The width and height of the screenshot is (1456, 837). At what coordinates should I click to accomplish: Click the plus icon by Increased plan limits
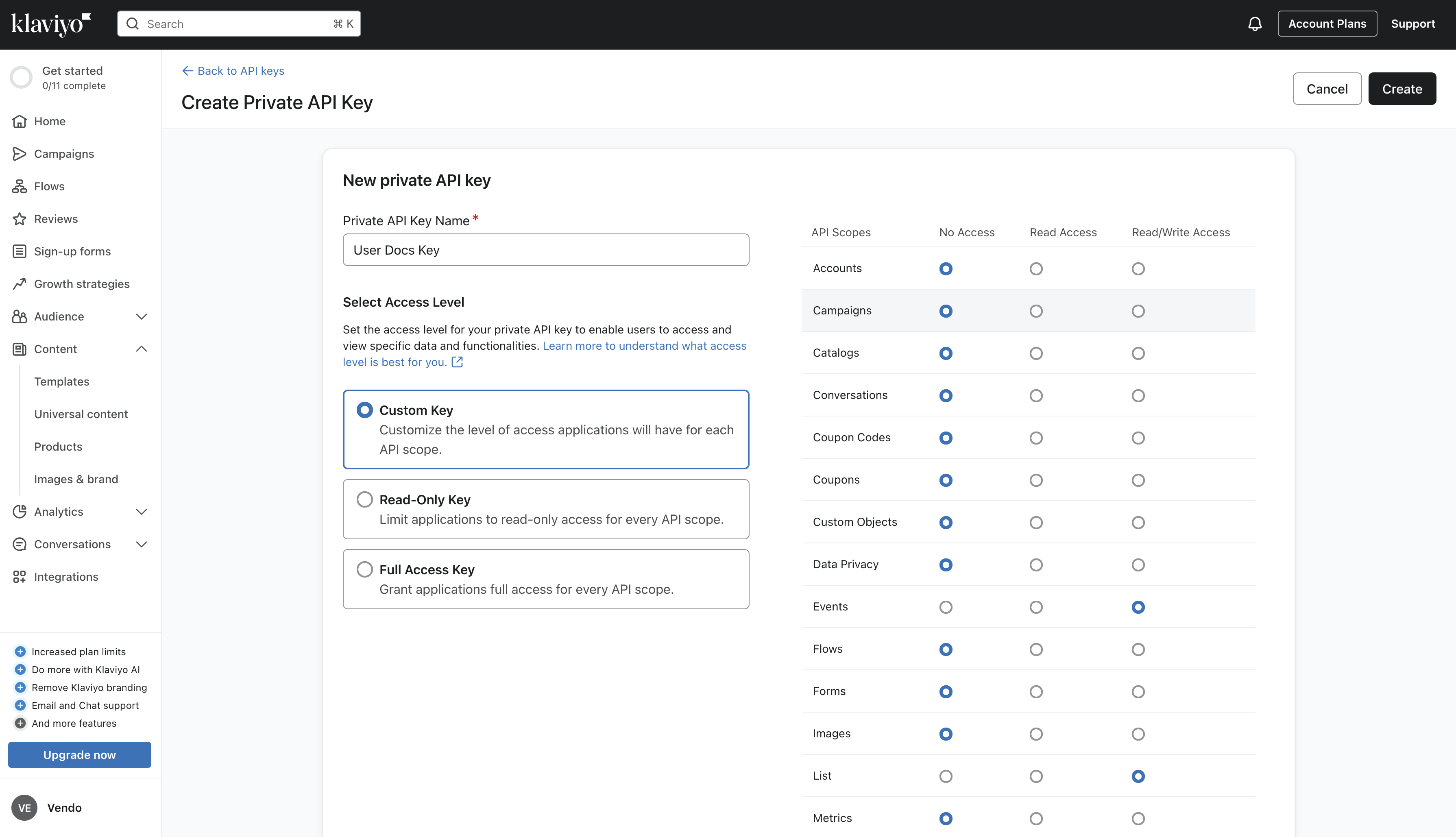(20, 651)
